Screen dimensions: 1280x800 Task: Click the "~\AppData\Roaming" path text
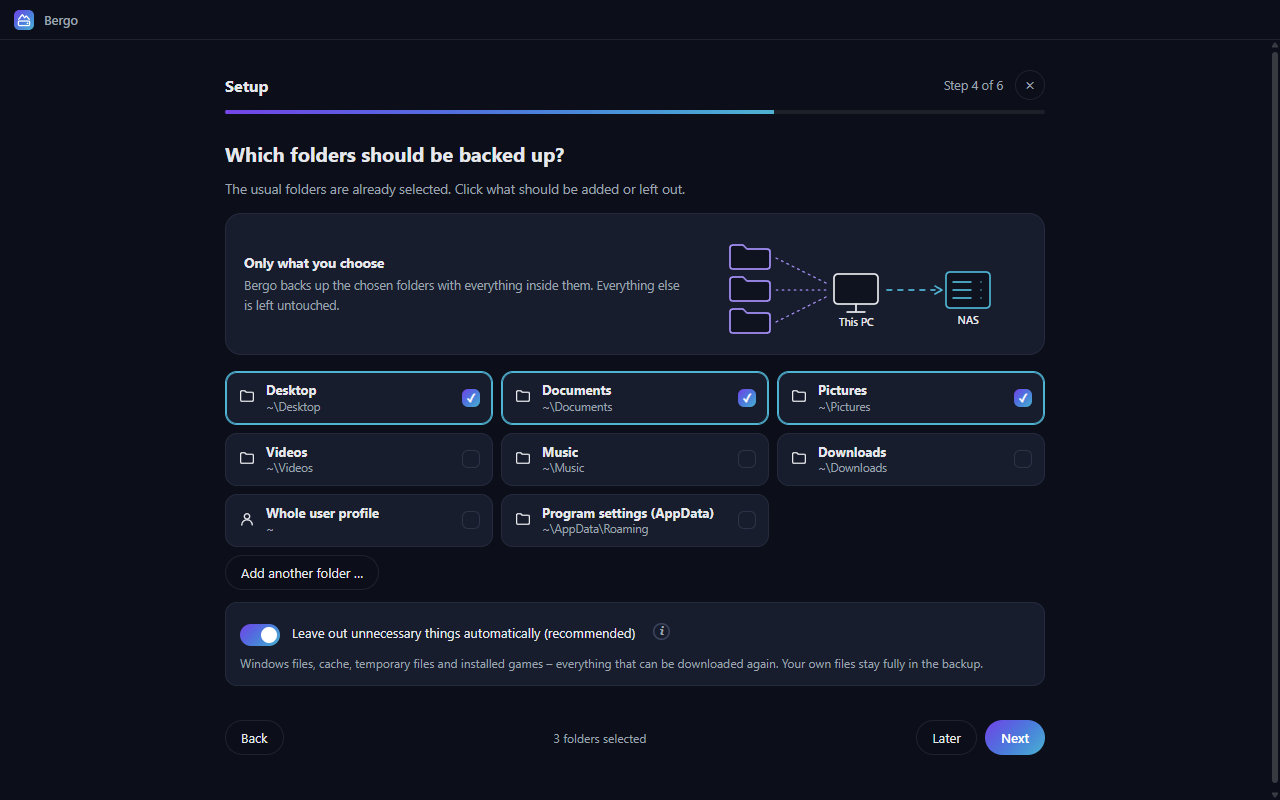(595, 529)
